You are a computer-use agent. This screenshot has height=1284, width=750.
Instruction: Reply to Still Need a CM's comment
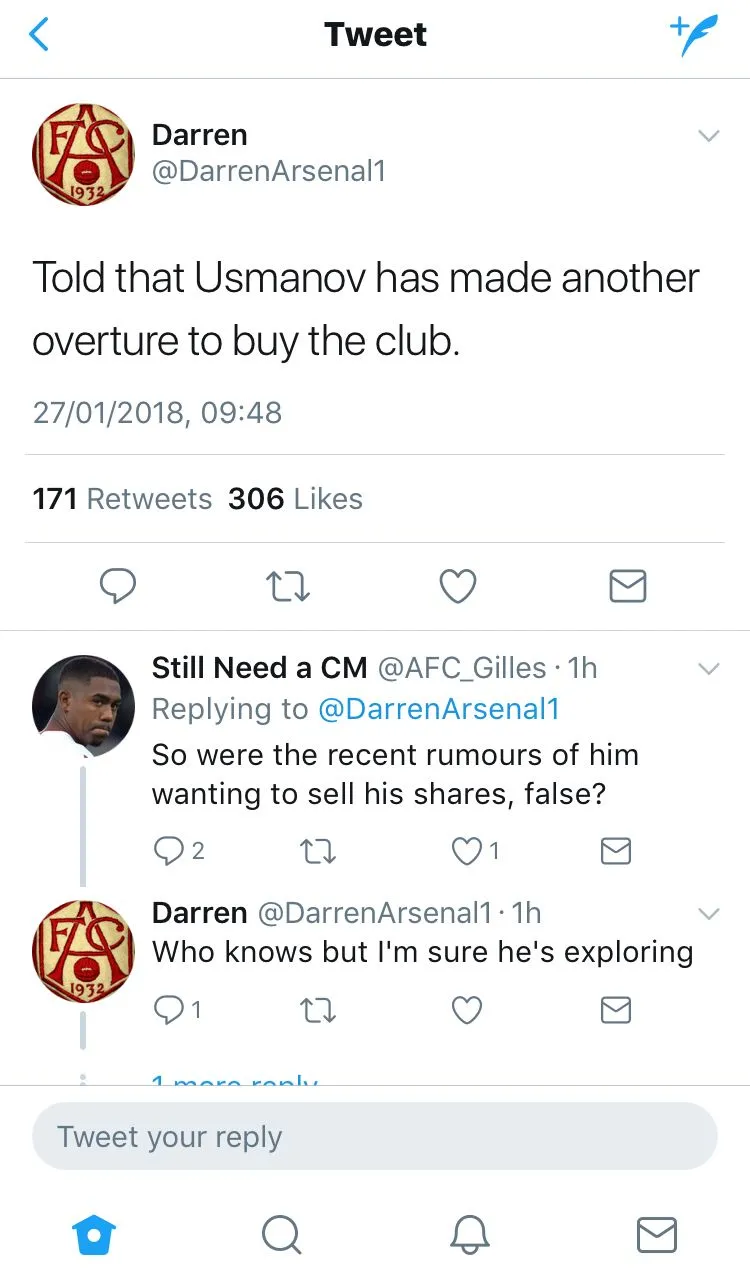click(166, 851)
